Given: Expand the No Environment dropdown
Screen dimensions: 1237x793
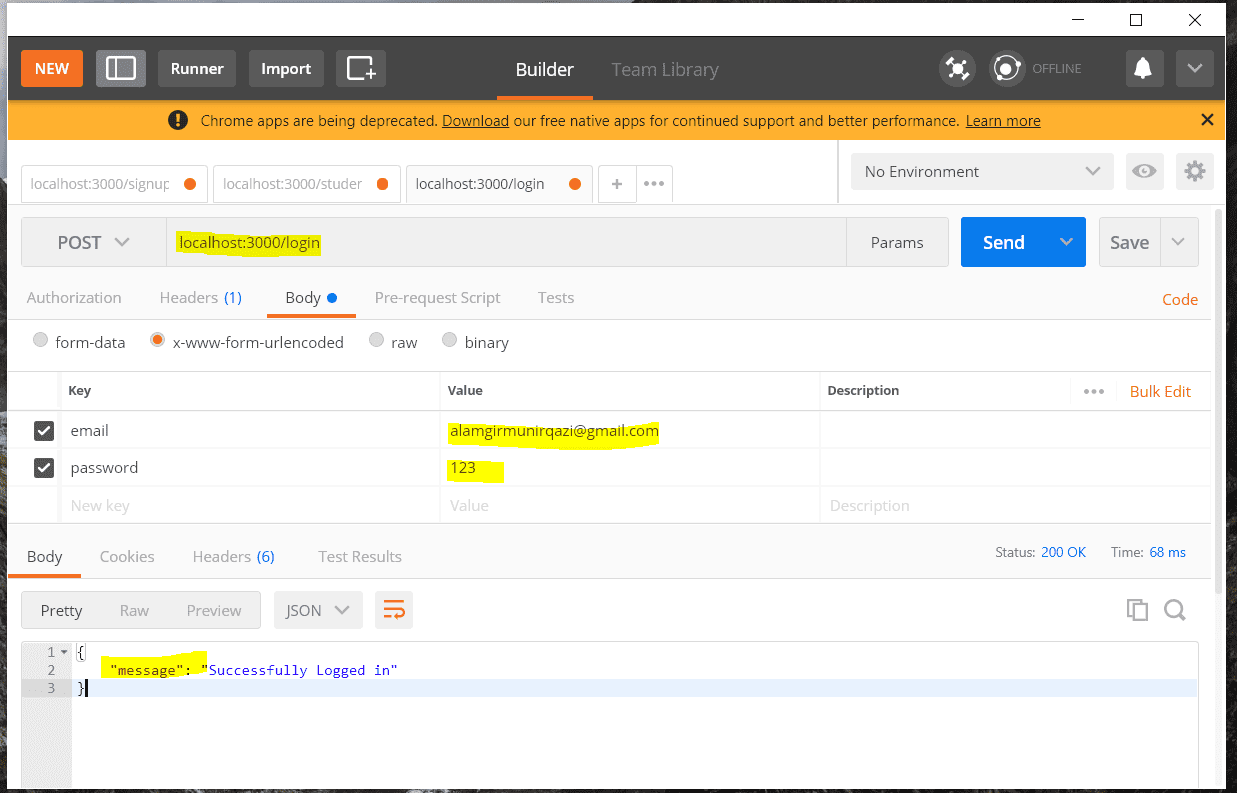Looking at the screenshot, I should pos(982,171).
